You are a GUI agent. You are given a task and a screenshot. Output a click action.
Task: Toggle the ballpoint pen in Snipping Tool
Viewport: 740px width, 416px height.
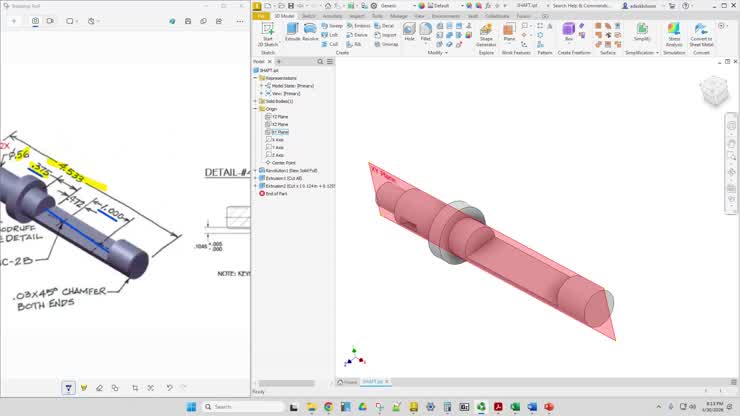click(x=68, y=388)
